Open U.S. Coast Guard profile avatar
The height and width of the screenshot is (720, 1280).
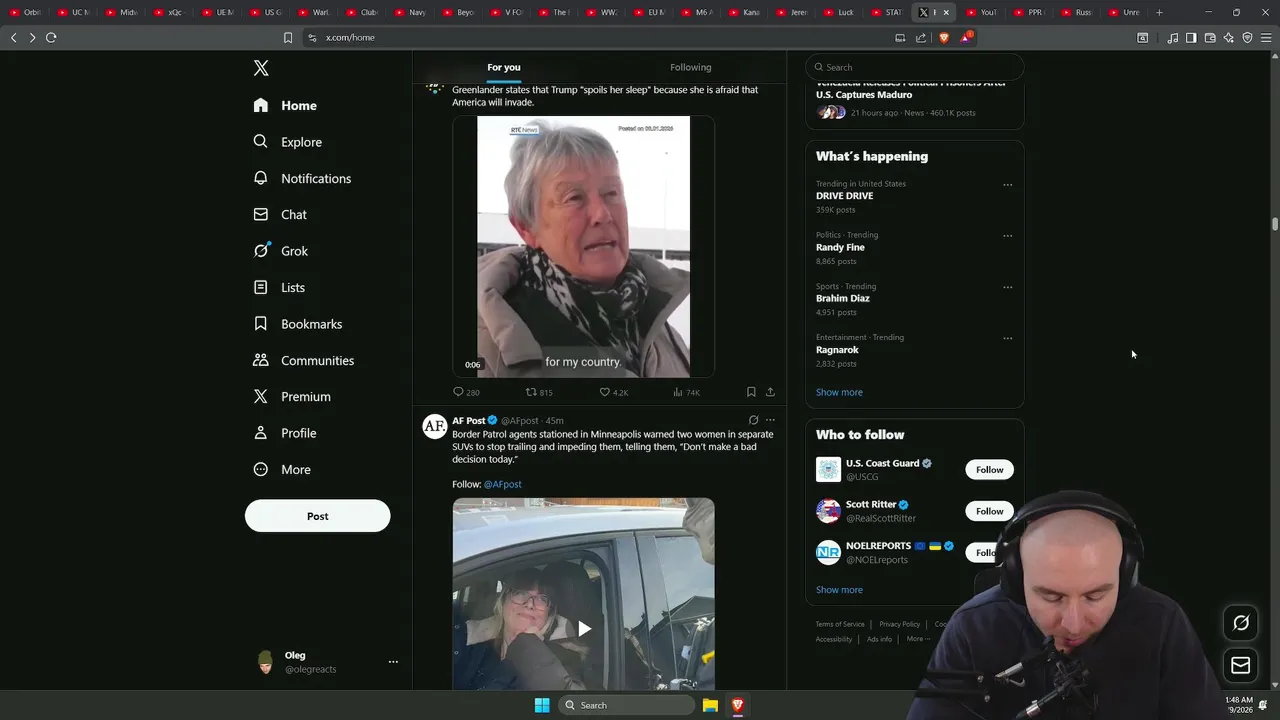pos(828,470)
